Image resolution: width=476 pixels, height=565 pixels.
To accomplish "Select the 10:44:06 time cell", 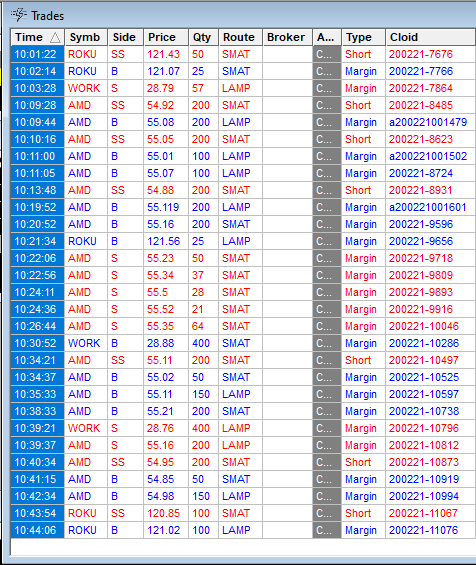I will coord(37,530).
